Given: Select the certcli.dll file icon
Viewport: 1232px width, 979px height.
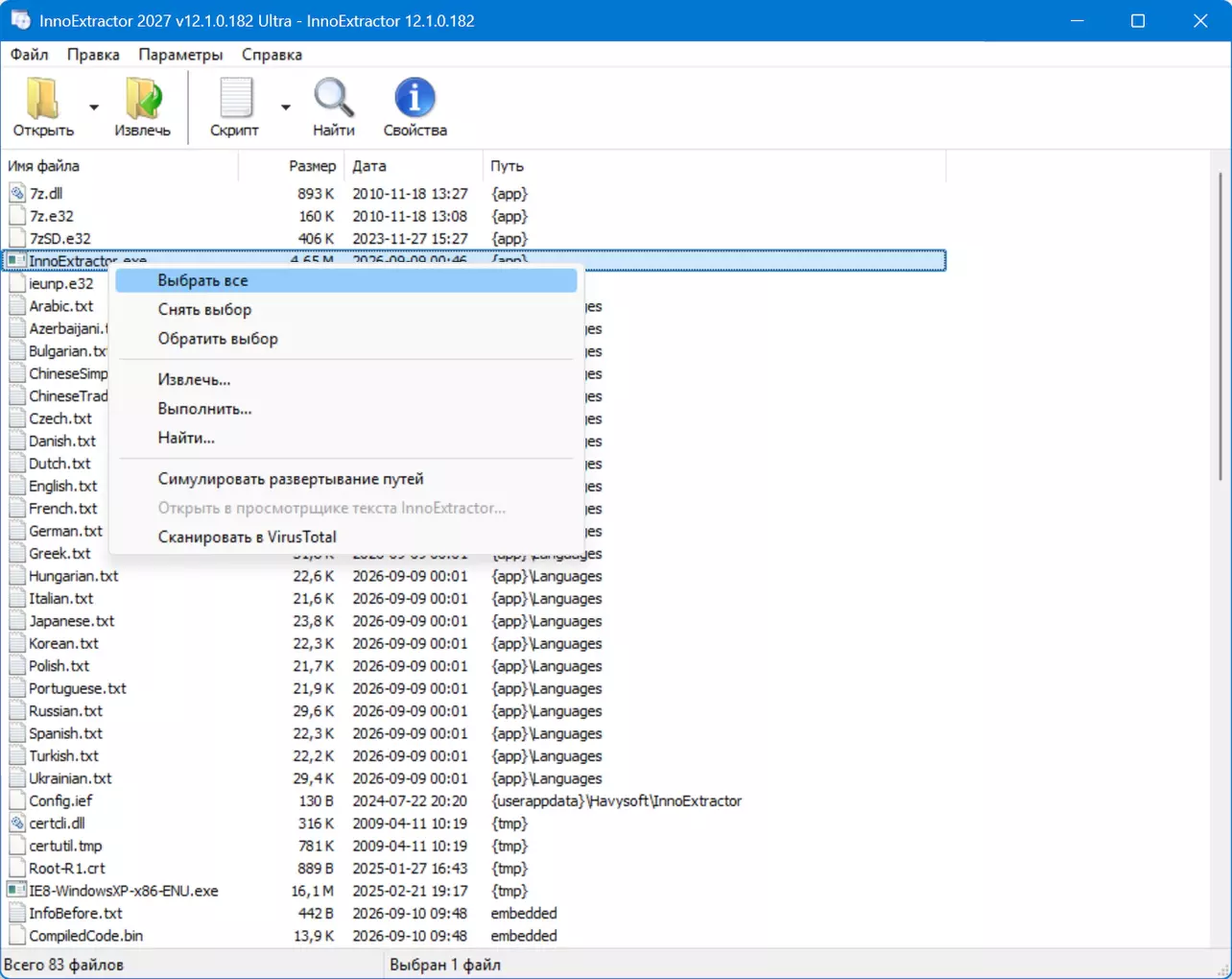Looking at the screenshot, I should pos(17,824).
